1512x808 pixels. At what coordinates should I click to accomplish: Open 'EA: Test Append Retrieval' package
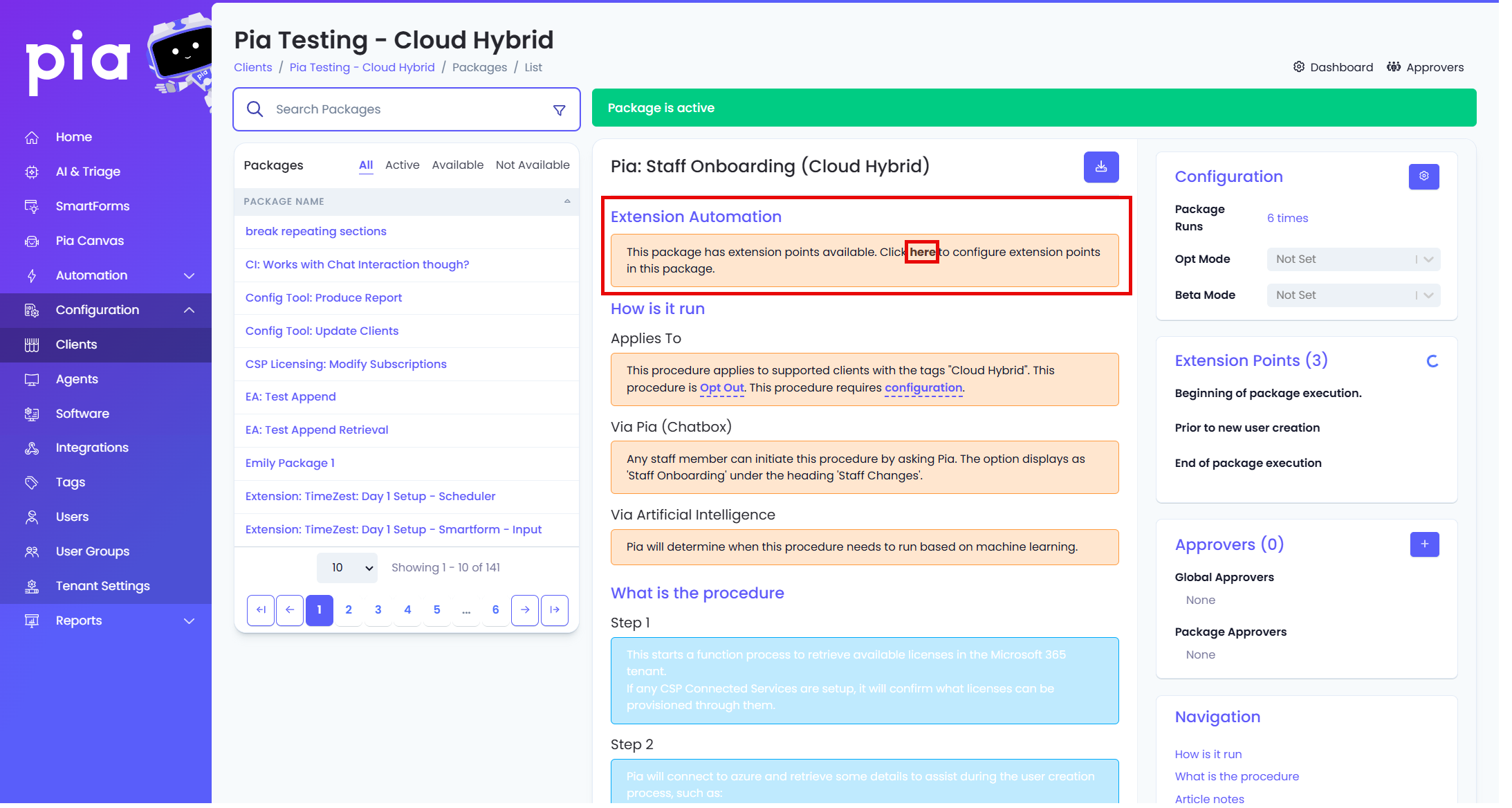[x=317, y=430]
